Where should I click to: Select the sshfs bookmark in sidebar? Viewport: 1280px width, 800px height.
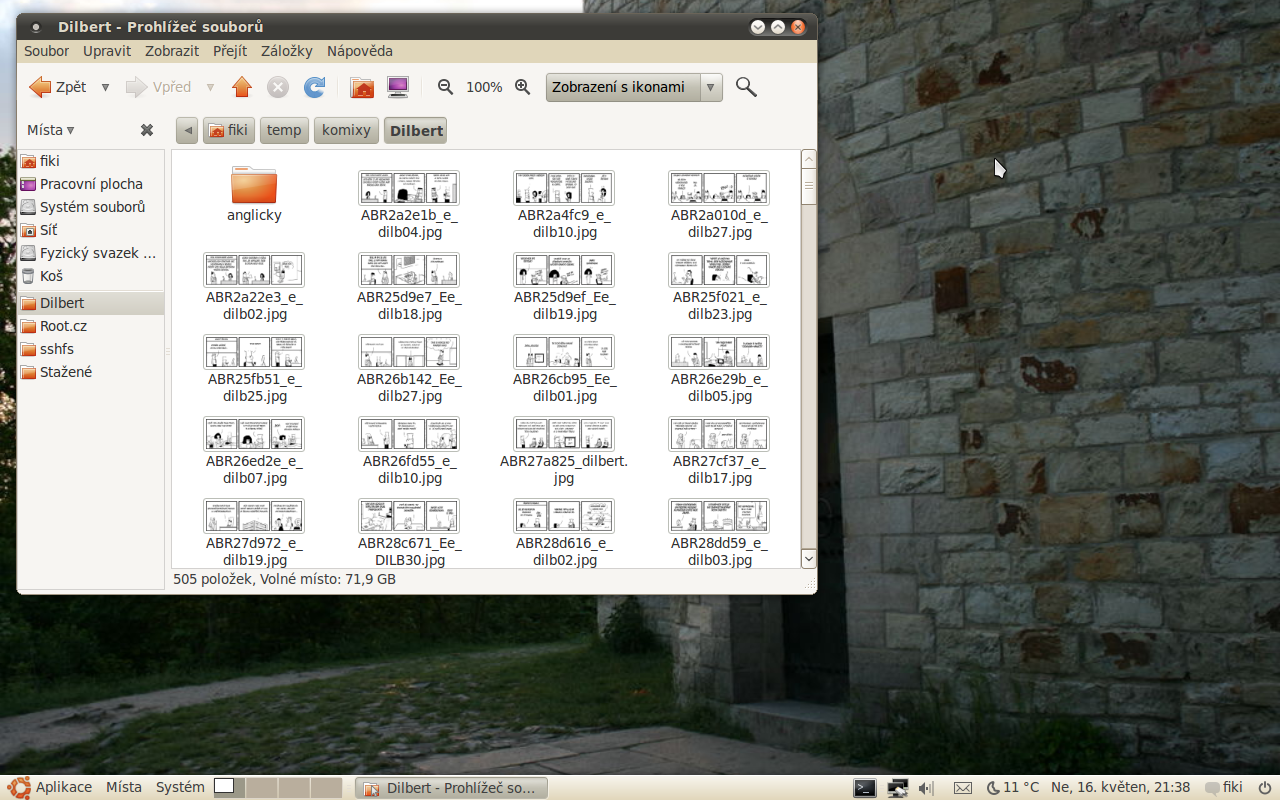pyautogui.click(x=91, y=349)
